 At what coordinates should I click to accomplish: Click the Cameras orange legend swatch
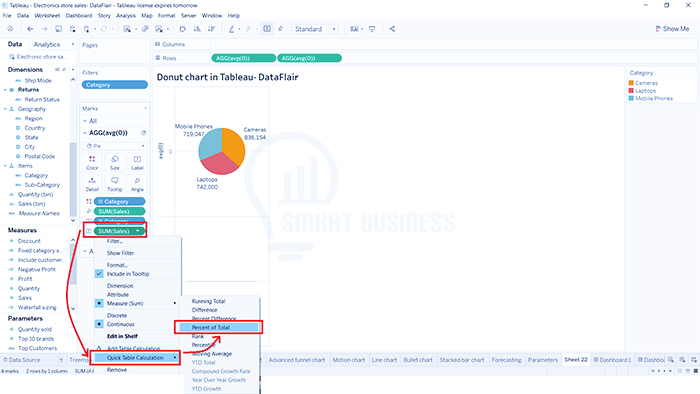(631, 83)
